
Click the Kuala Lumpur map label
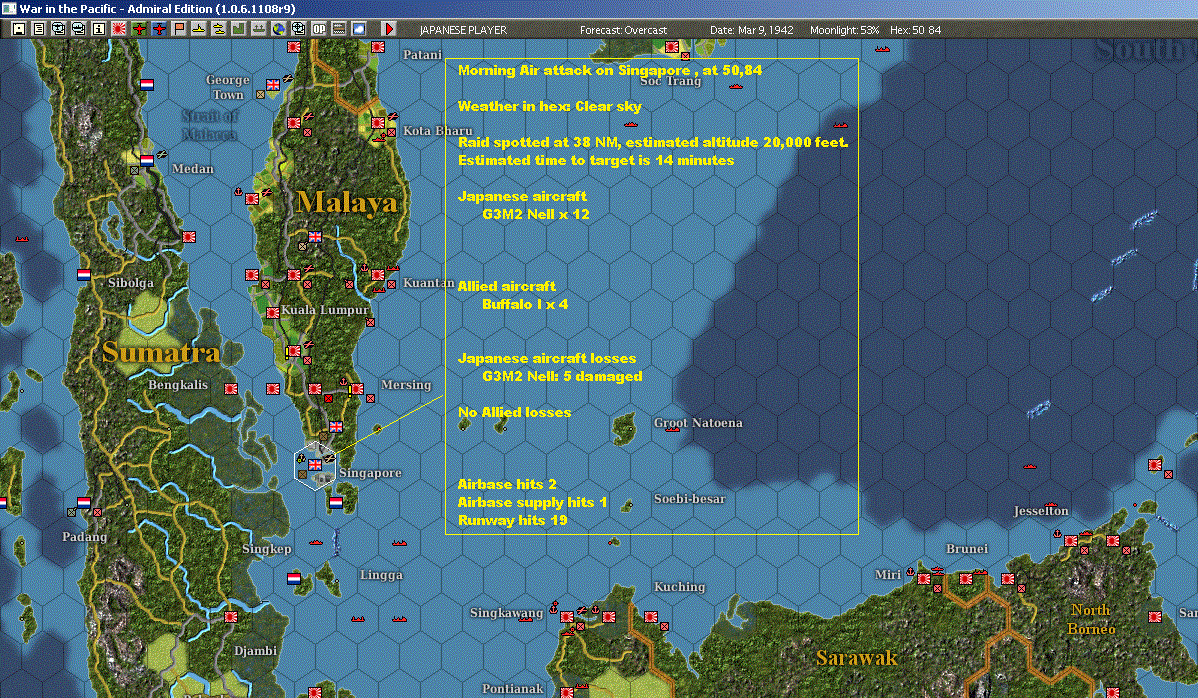[x=325, y=309]
